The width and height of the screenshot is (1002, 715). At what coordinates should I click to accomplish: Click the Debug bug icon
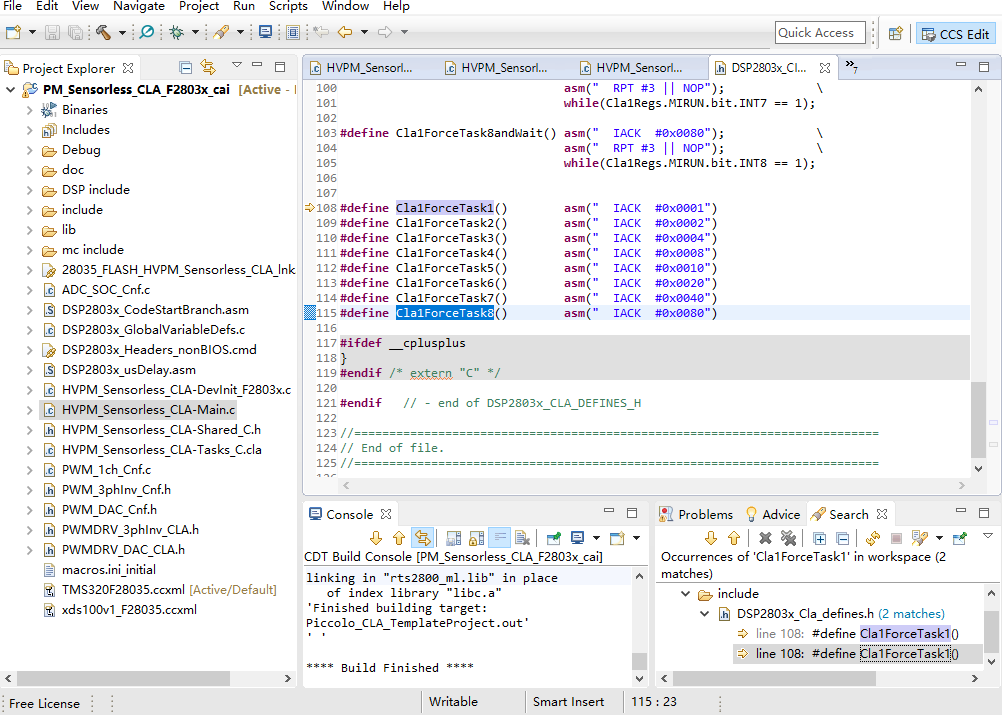pos(176,32)
